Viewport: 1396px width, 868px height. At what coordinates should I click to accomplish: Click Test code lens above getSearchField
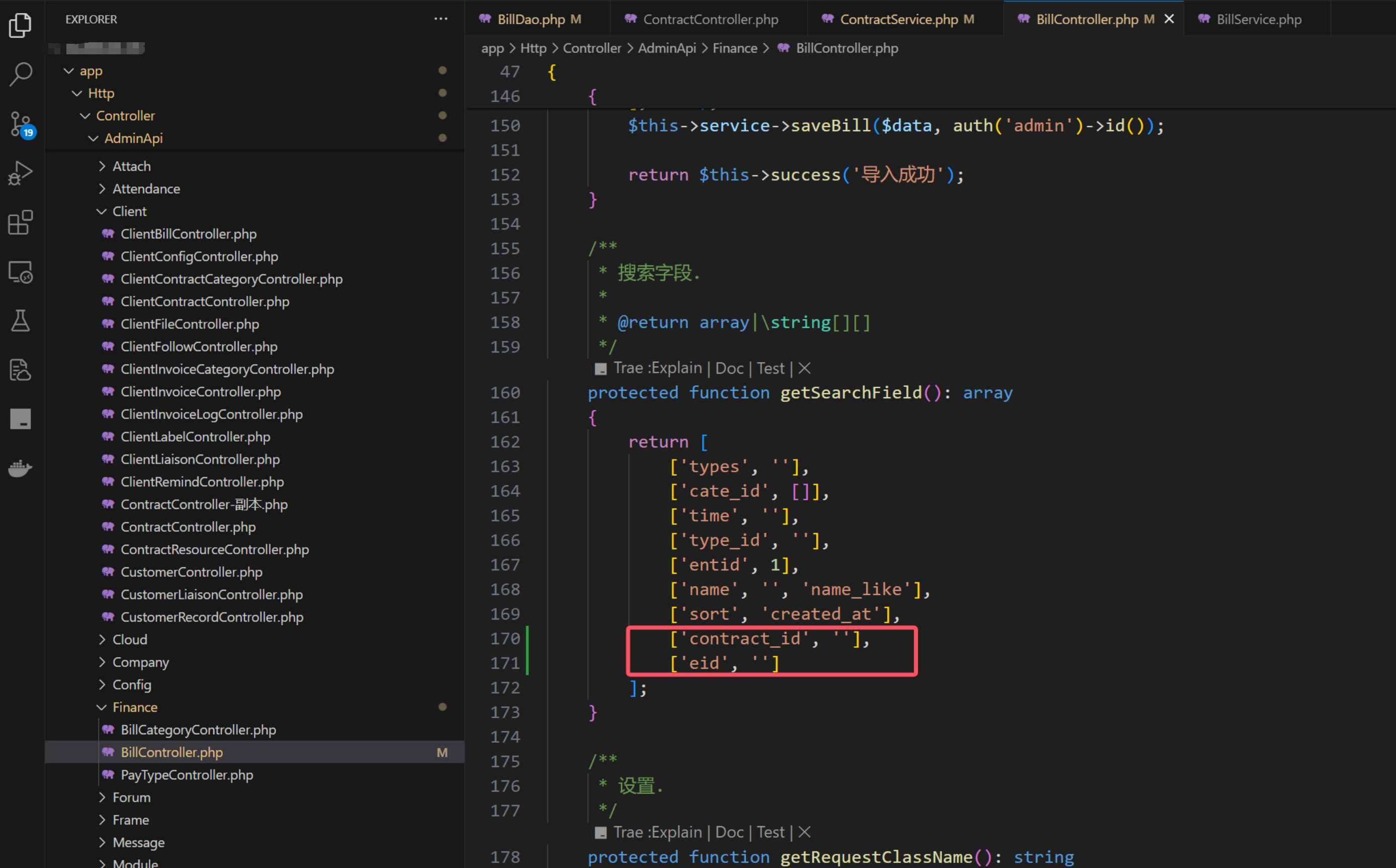click(770, 368)
